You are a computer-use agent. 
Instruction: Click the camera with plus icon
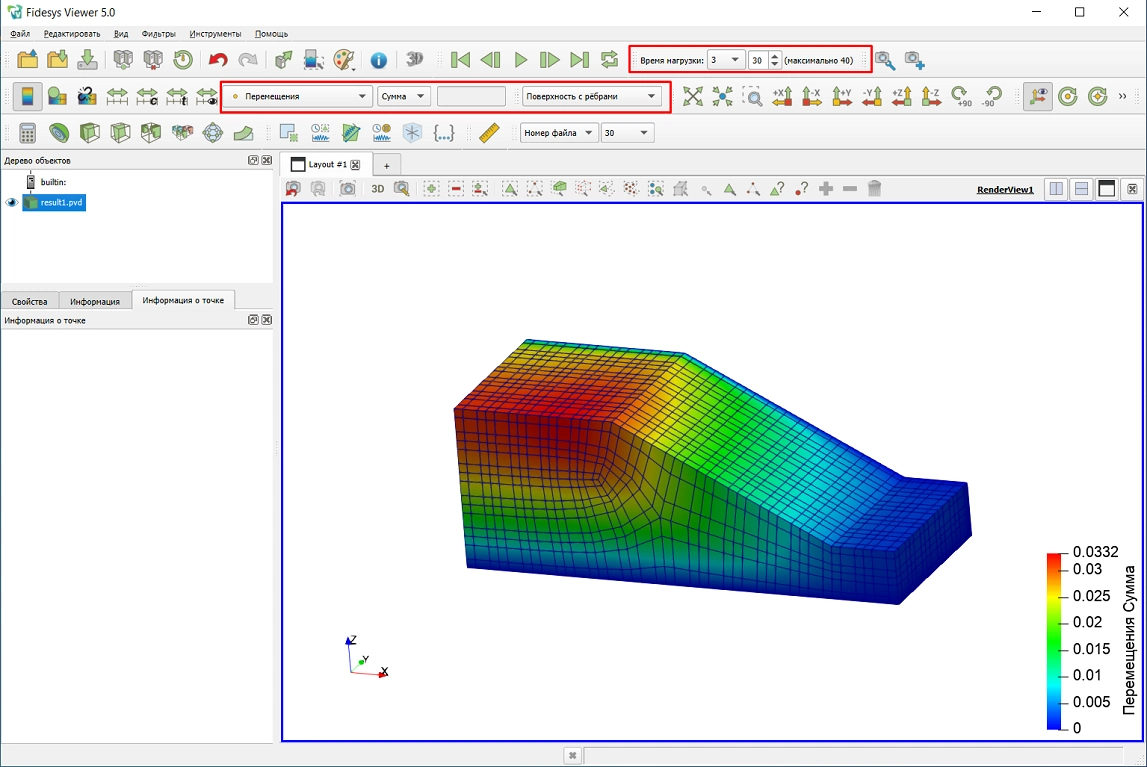click(914, 61)
